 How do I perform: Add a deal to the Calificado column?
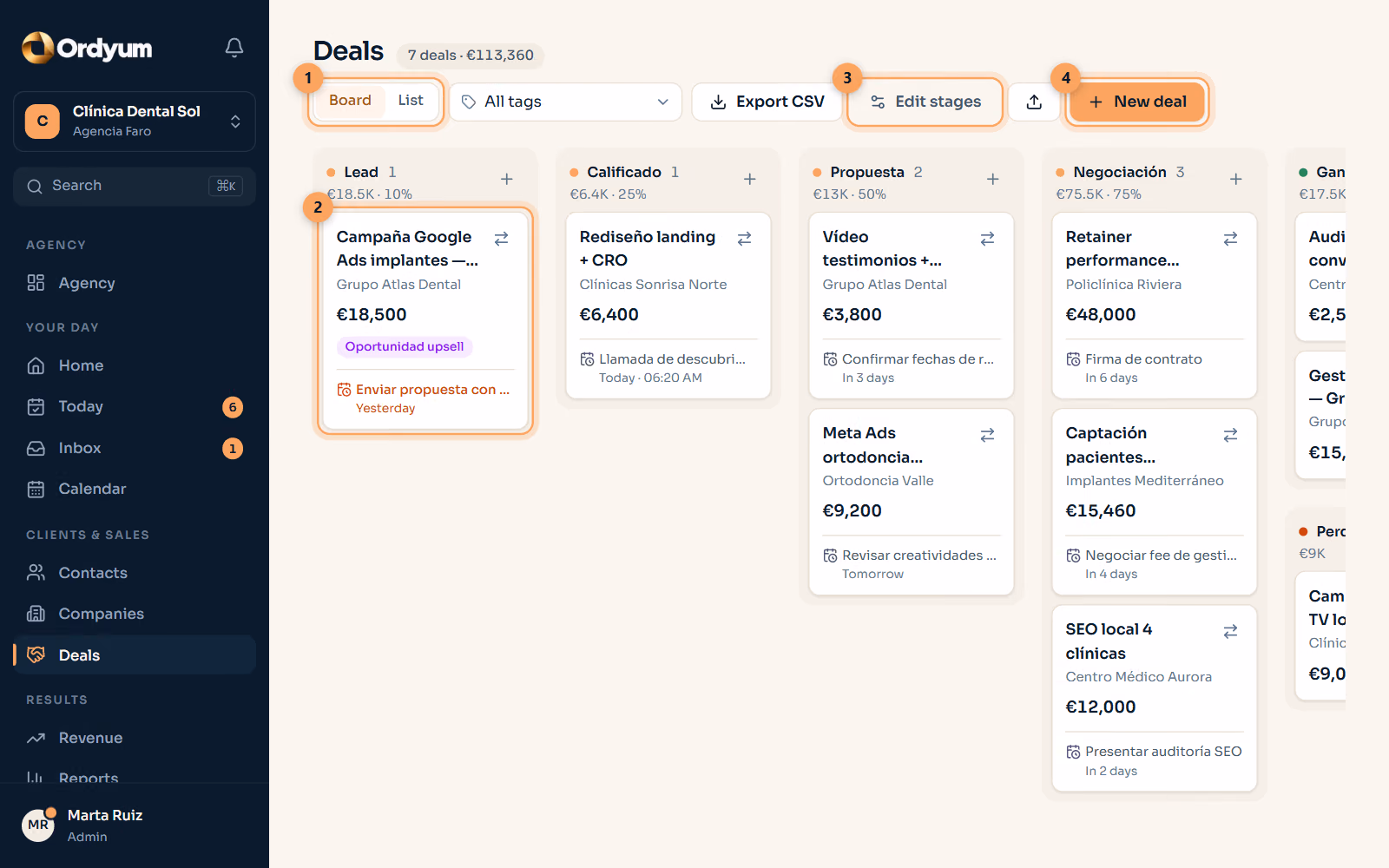[x=750, y=179]
